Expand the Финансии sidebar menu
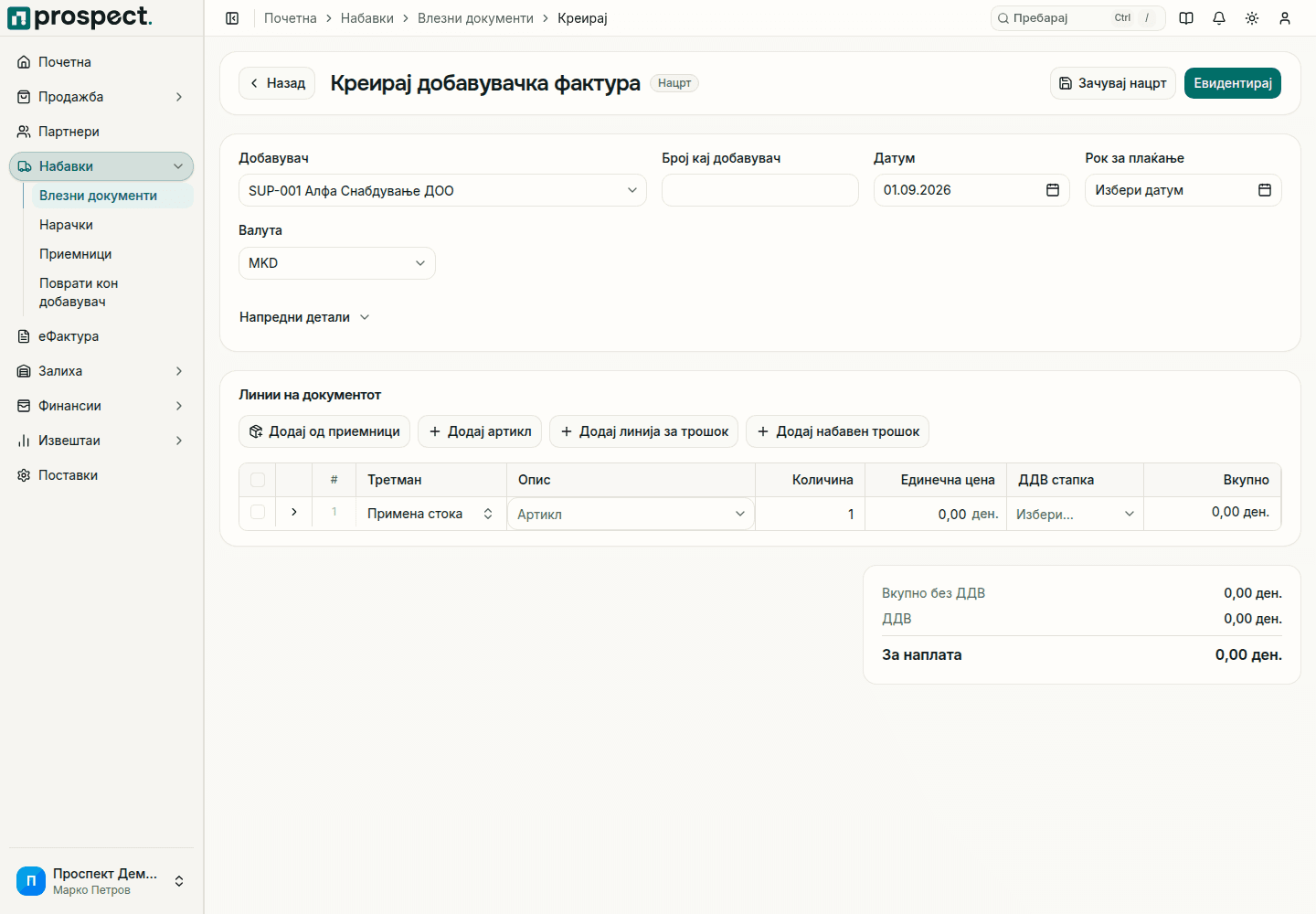Image resolution: width=1316 pixels, height=914 pixels. pyautogui.click(x=101, y=406)
